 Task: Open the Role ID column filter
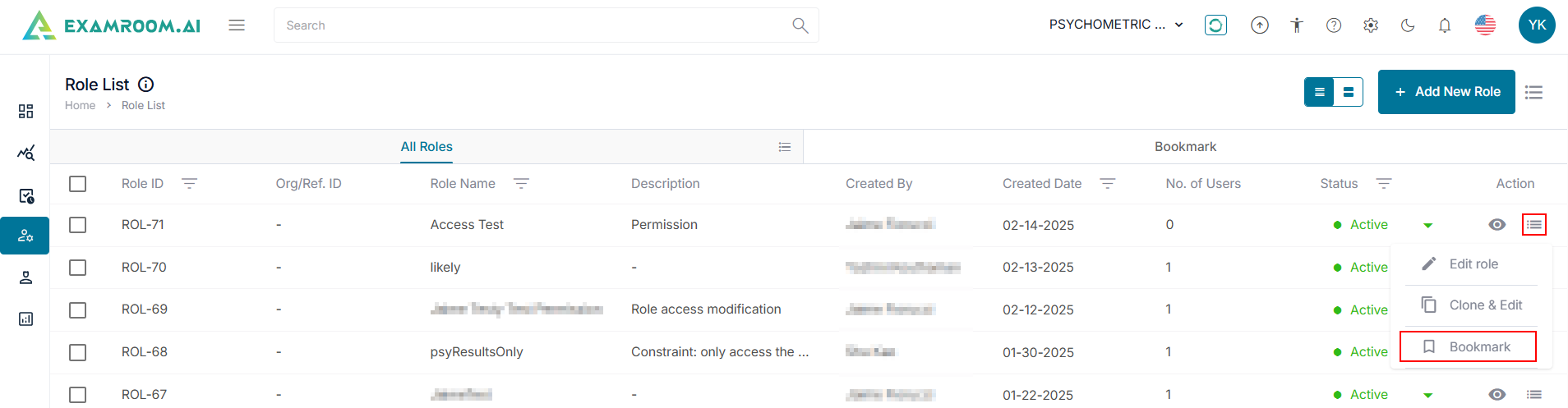[x=189, y=184]
